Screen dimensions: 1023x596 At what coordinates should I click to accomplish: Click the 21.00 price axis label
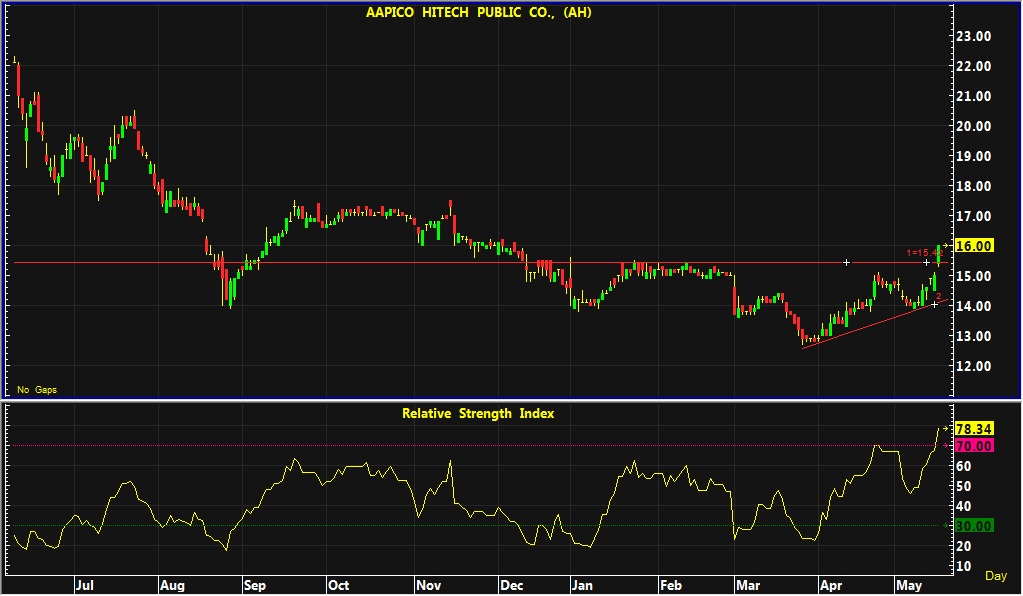click(x=973, y=96)
